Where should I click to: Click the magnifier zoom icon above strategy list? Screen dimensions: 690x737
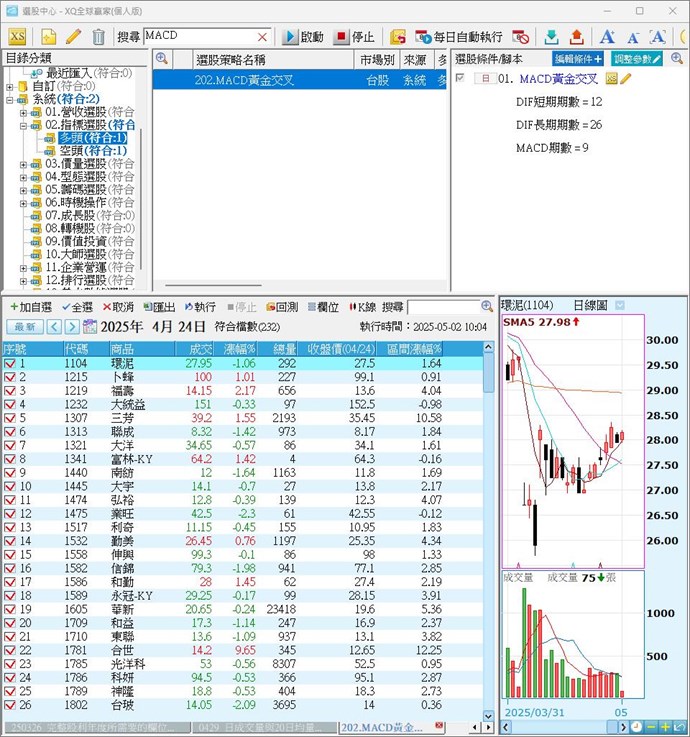[161, 60]
